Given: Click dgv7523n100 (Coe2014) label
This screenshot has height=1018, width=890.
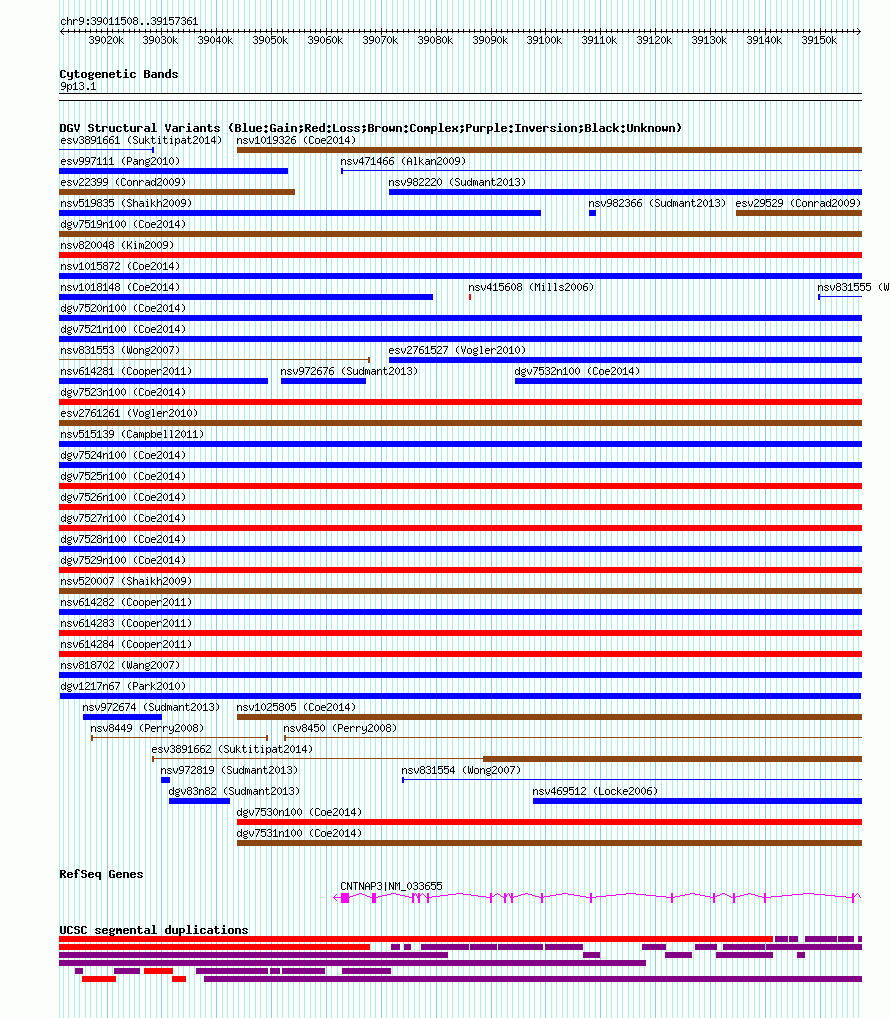Looking at the screenshot, I should (123, 392).
